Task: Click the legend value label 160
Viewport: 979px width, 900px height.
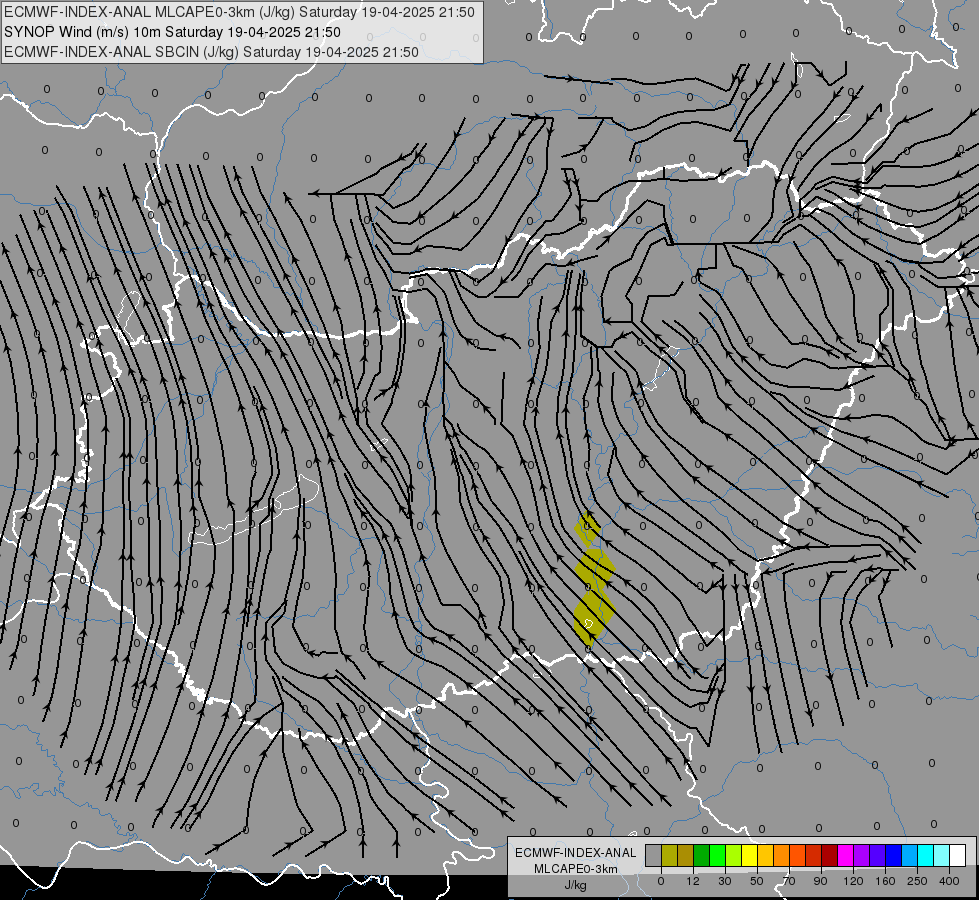Action: pyautogui.click(x=885, y=881)
